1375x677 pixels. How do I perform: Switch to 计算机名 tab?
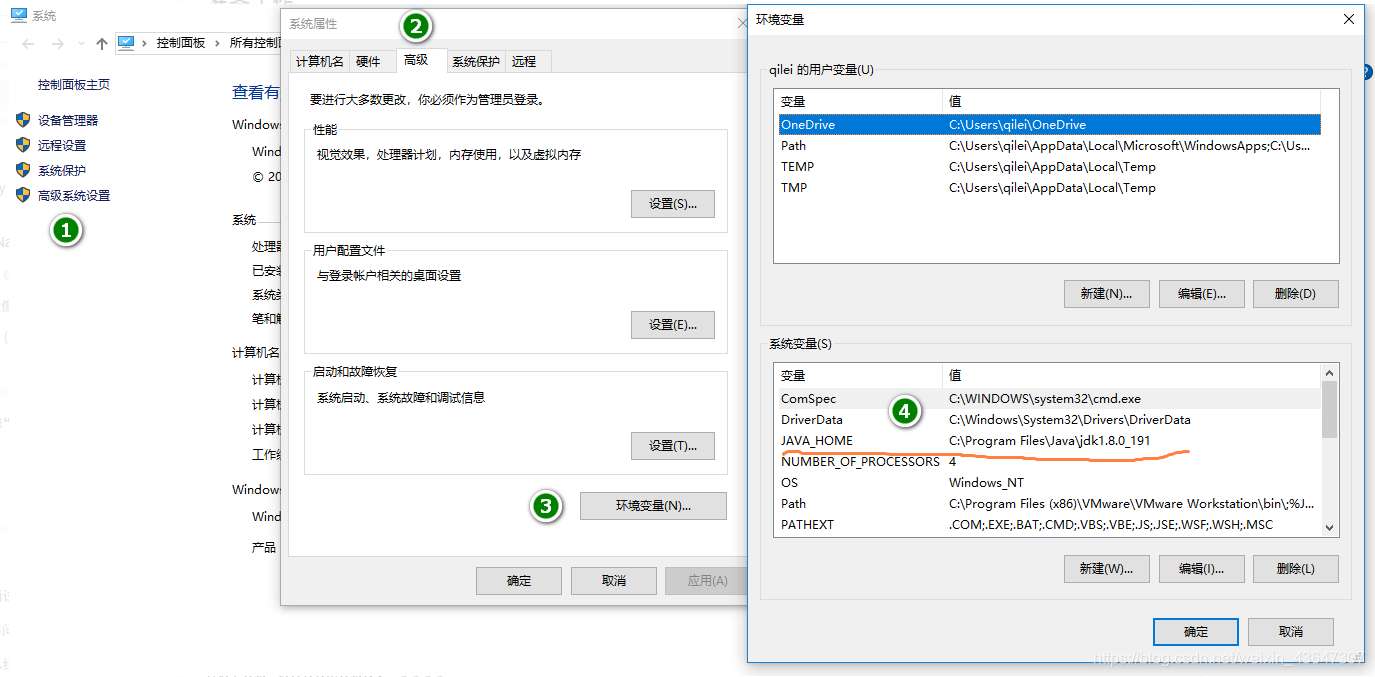320,61
